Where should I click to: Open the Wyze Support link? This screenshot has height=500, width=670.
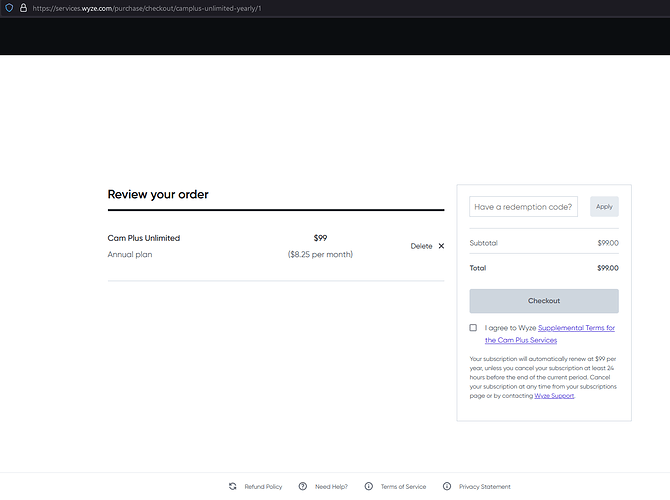pos(554,396)
